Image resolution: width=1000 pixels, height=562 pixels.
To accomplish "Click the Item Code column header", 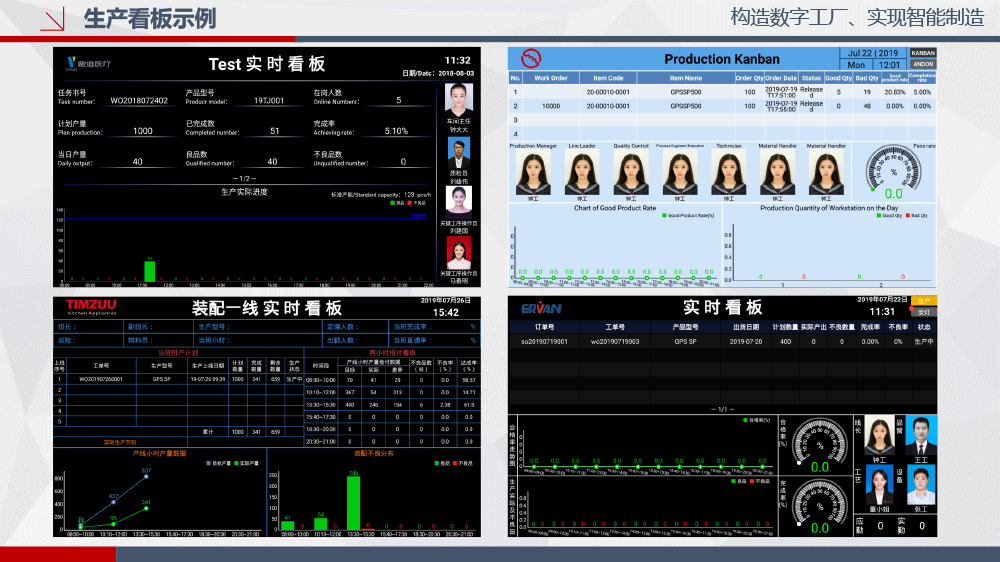I will [608, 78].
